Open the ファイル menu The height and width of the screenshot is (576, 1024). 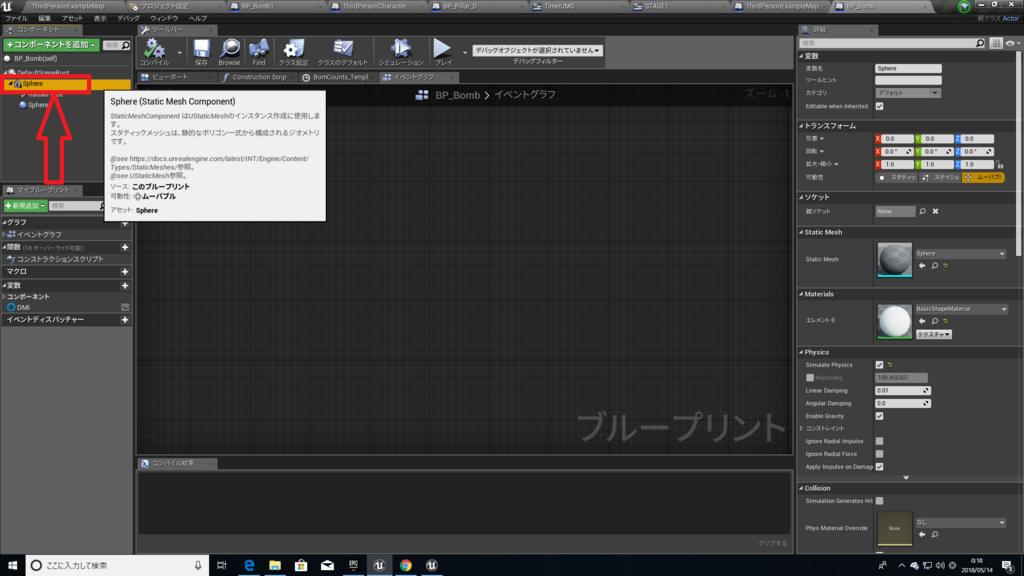[x=17, y=18]
